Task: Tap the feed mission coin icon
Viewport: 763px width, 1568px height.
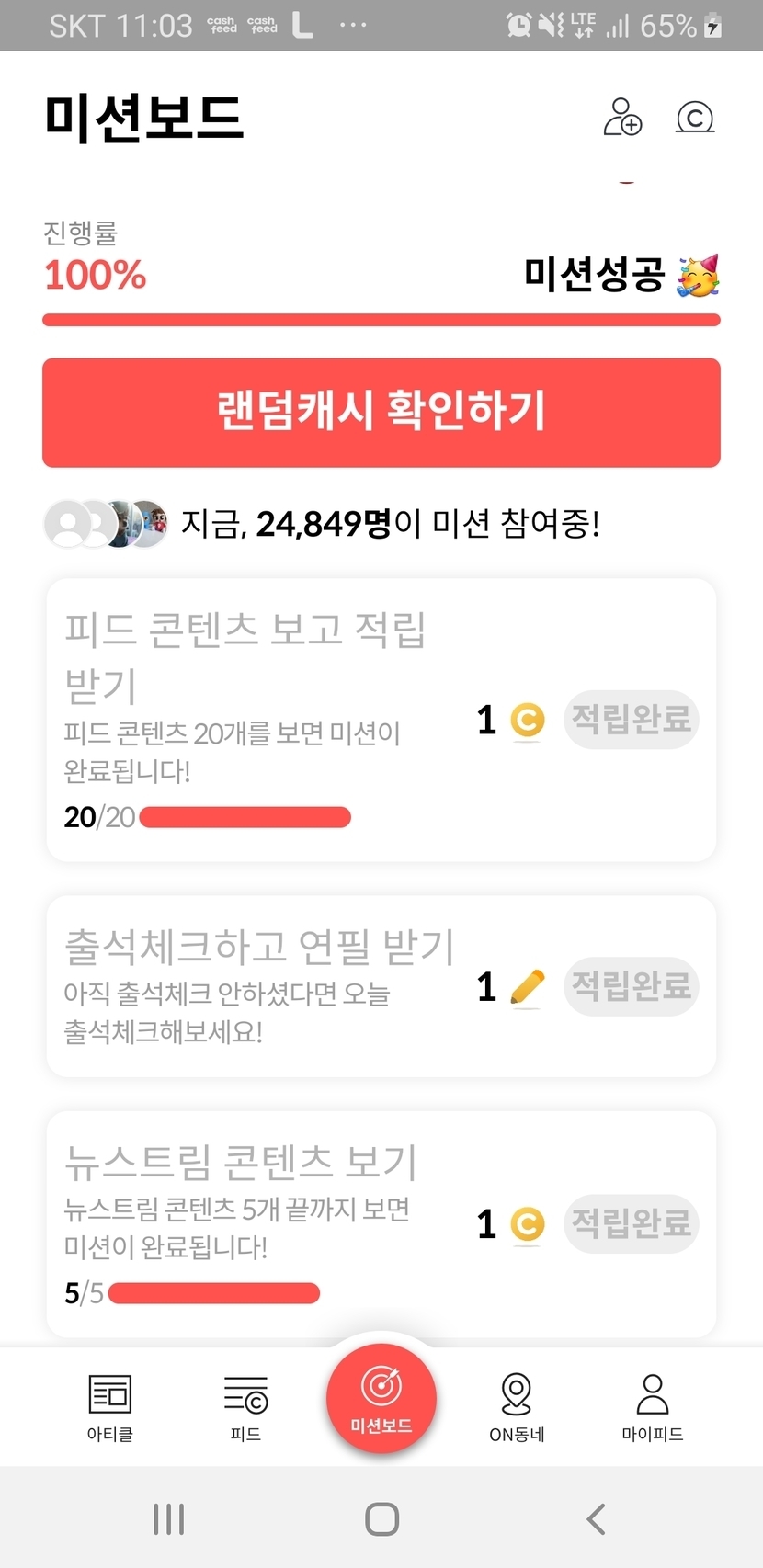Action: tap(527, 720)
